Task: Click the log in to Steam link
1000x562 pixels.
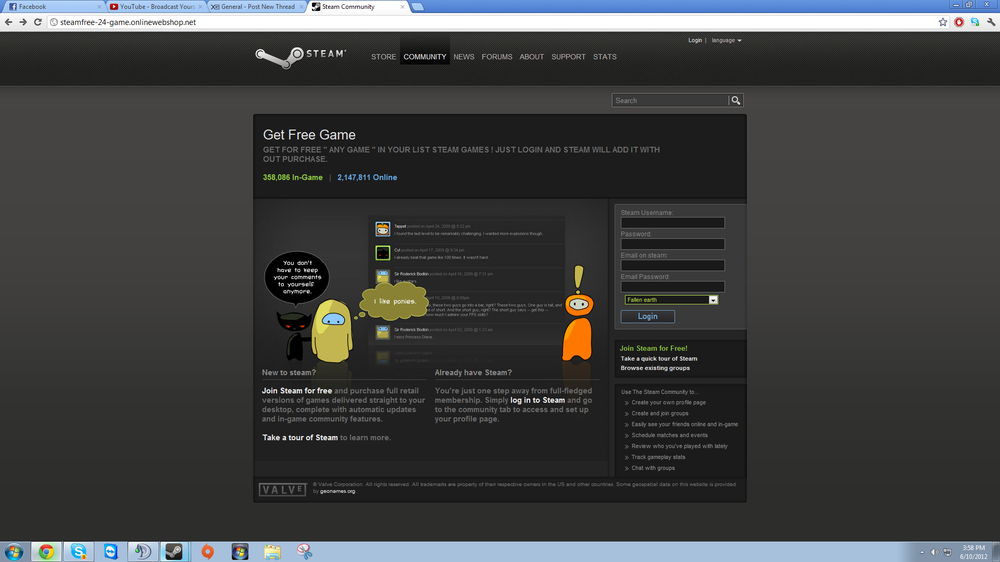Action: [537, 401]
